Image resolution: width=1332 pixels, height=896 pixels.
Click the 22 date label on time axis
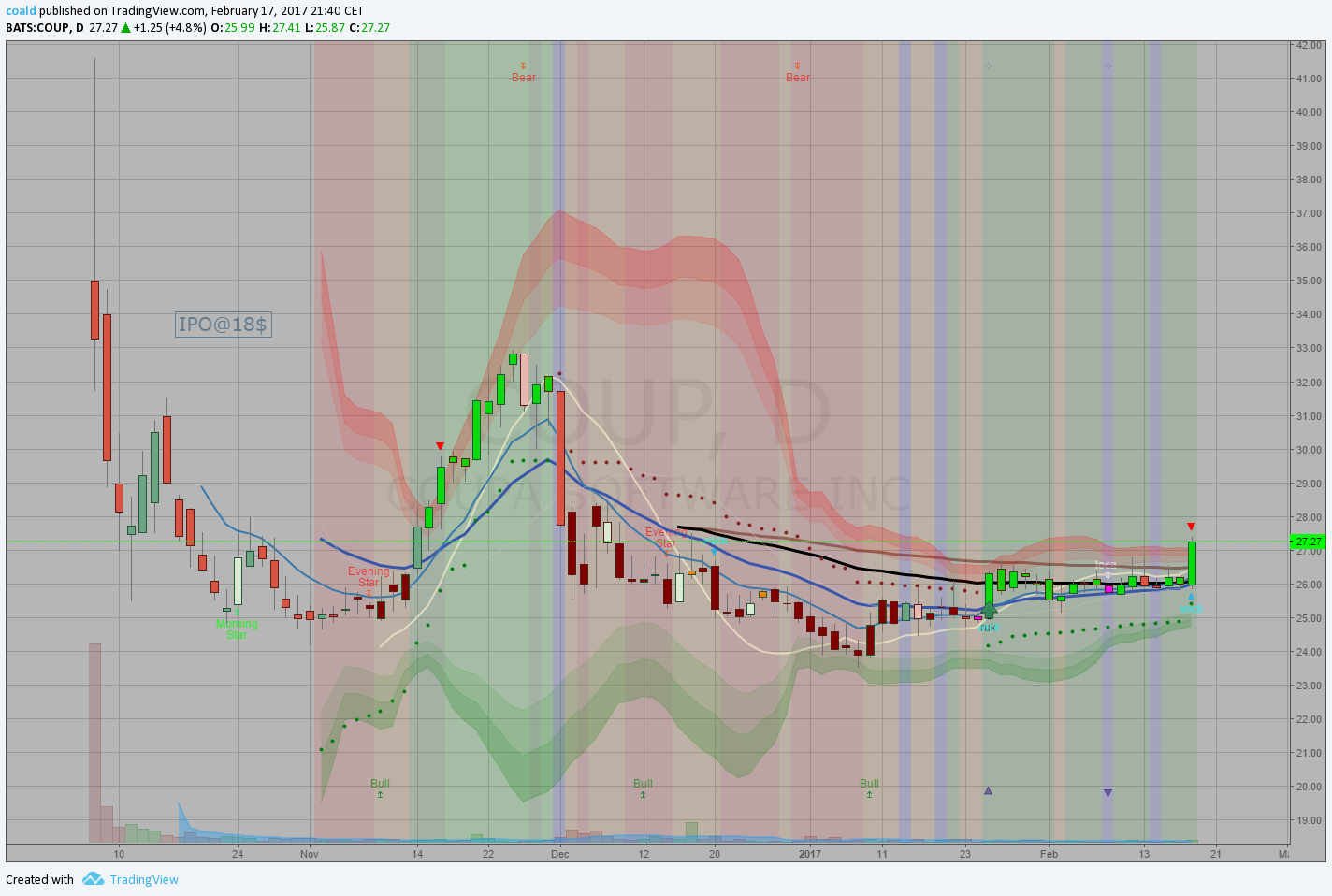click(x=488, y=854)
